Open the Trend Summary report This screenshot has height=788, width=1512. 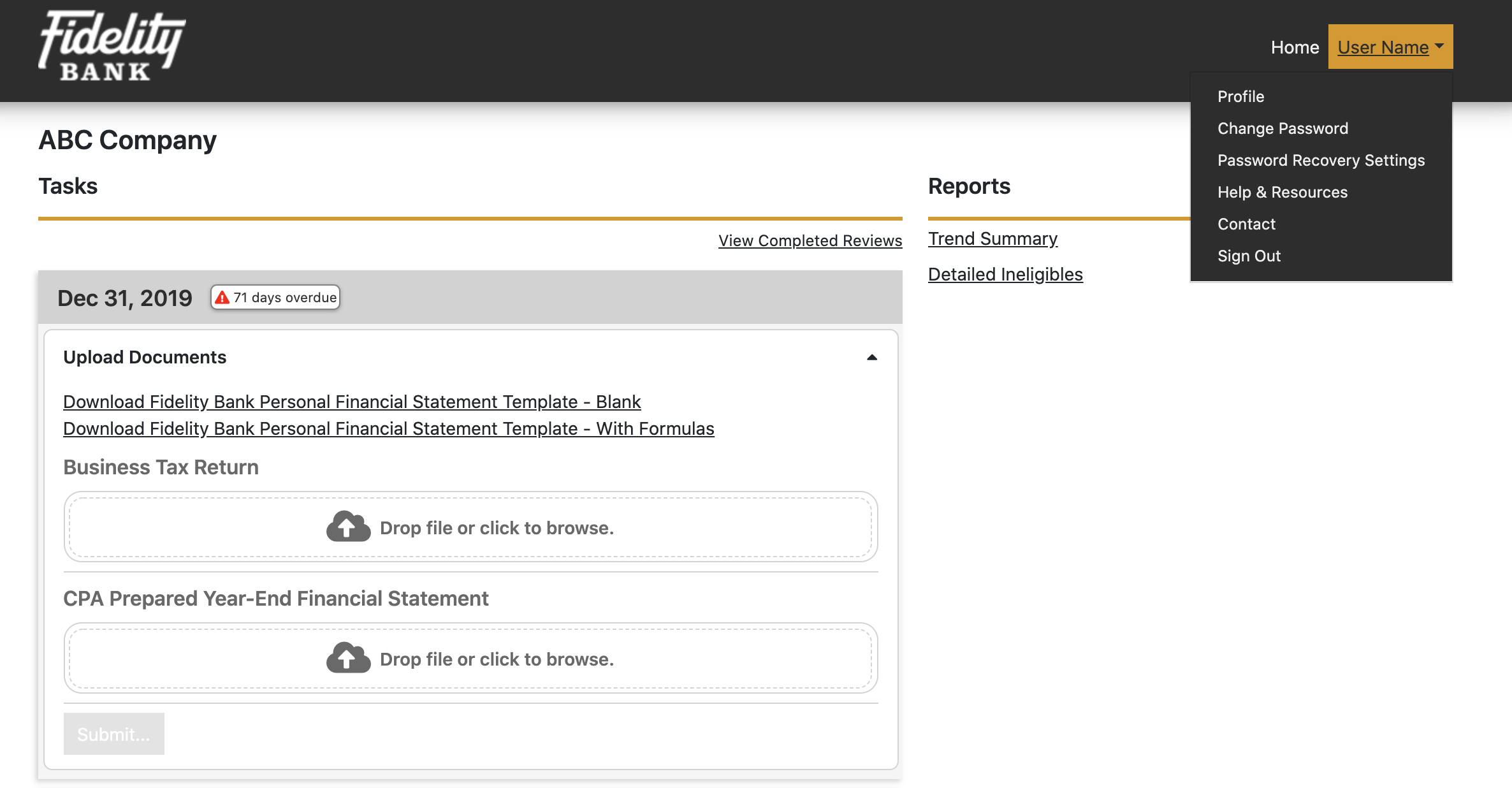(992, 238)
